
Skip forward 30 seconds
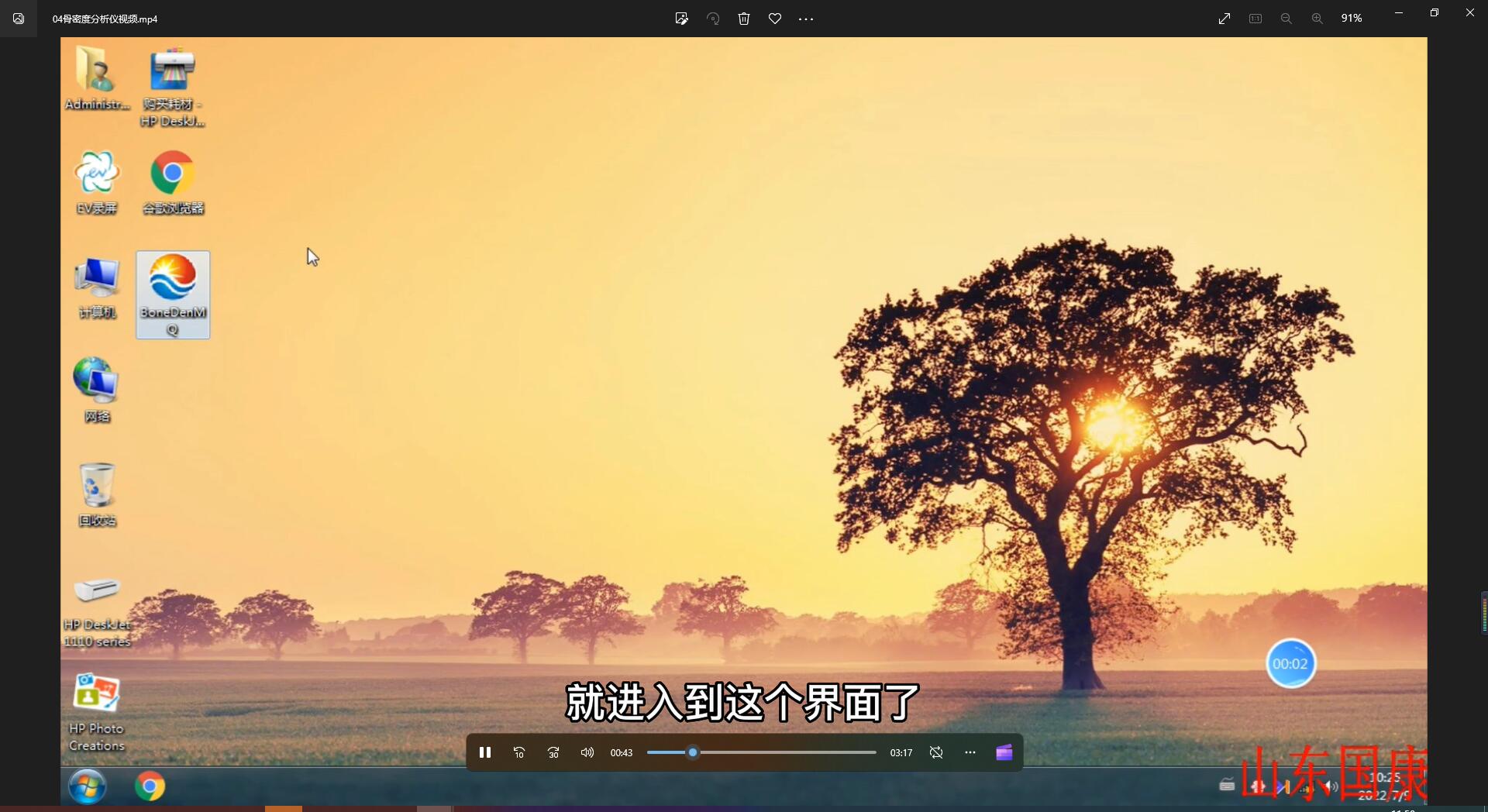[x=553, y=752]
